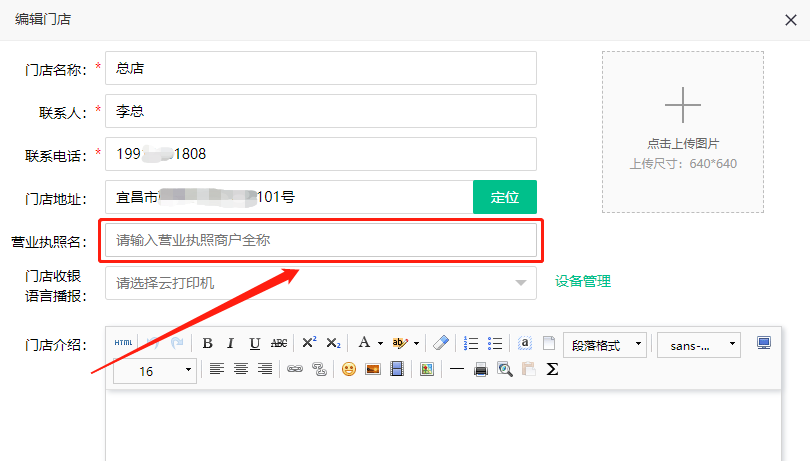Click the eraser clear formatting icon
This screenshot has width=810, height=461.
pyautogui.click(x=441, y=343)
